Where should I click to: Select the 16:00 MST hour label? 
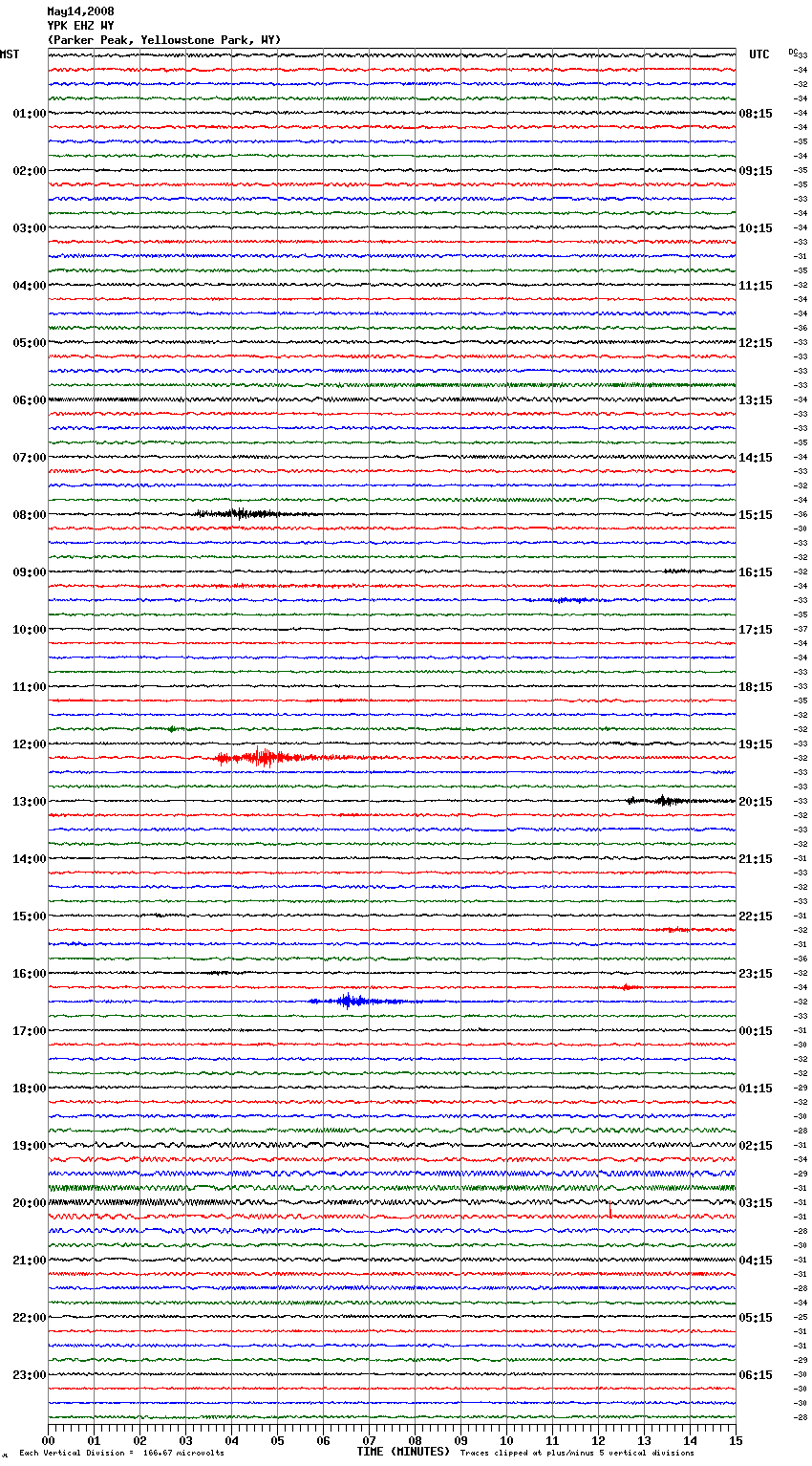pos(30,974)
